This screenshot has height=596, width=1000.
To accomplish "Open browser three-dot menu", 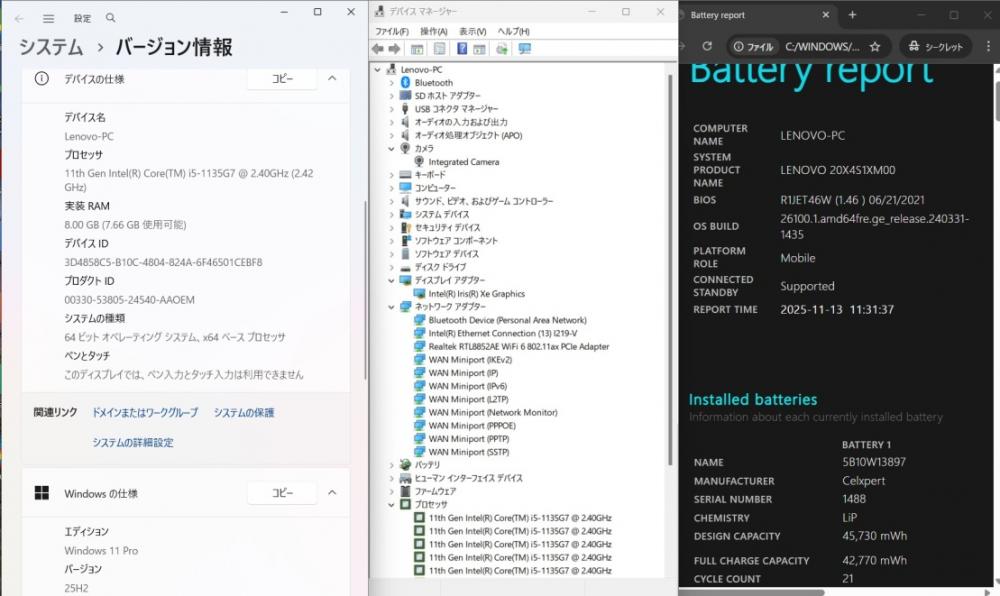I will (988, 46).
